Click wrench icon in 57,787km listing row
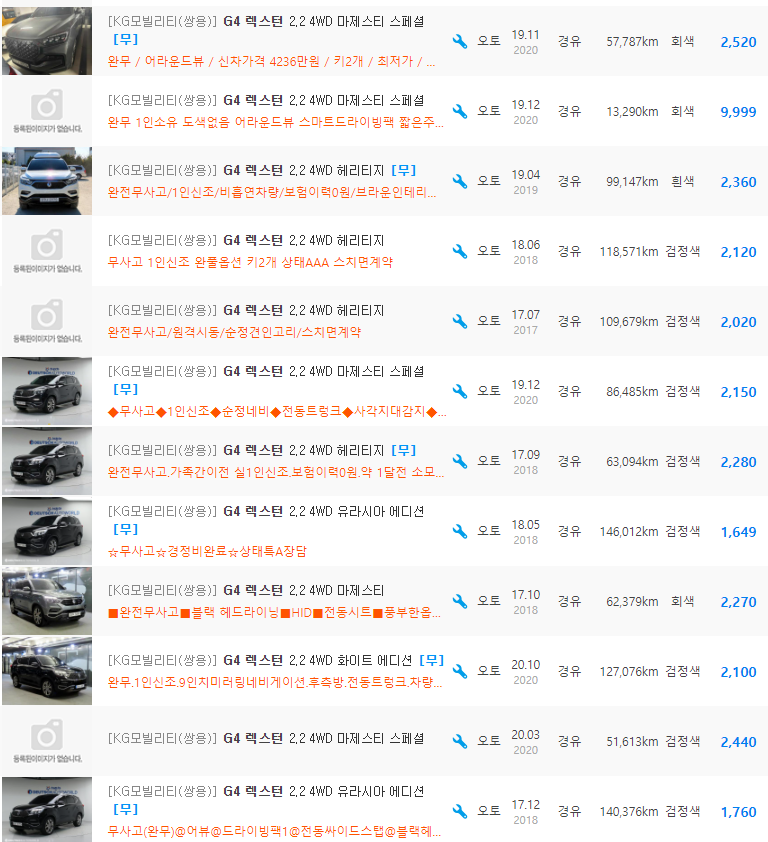Image resolution: width=768 pixels, height=842 pixels. click(460, 41)
